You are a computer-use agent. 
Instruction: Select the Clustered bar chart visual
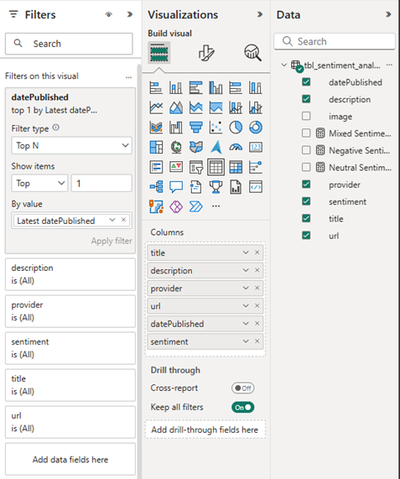196,88
